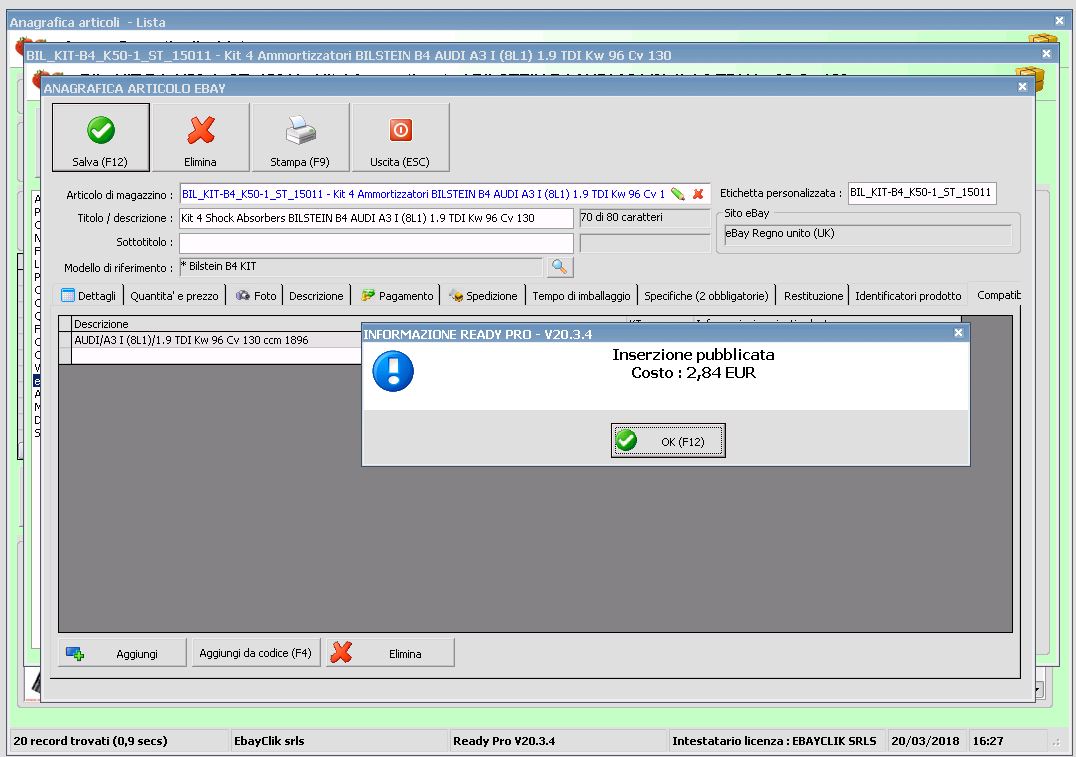Click the magnifier search icon beside Modello di riferimento

click(x=559, y=267)
